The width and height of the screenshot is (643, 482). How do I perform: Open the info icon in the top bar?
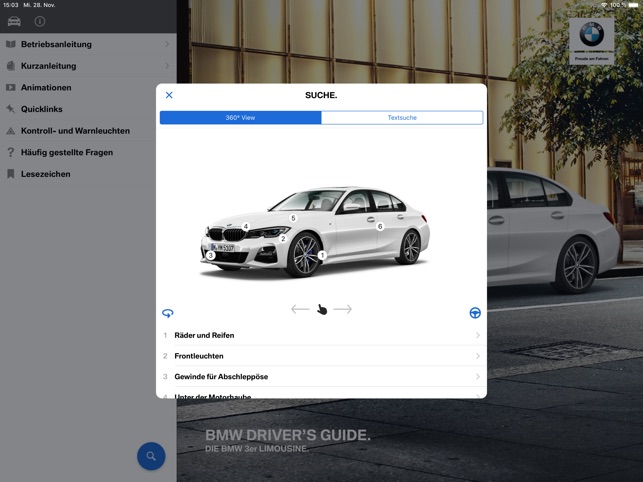[x=40, y=21]
